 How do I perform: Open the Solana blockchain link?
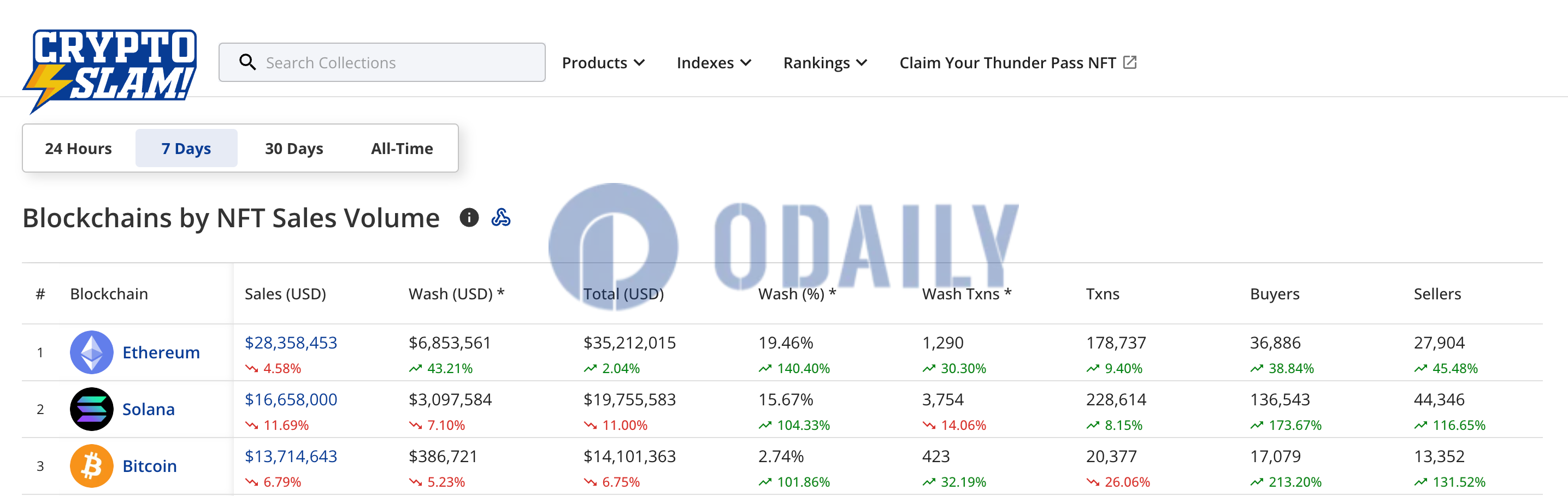149,409
